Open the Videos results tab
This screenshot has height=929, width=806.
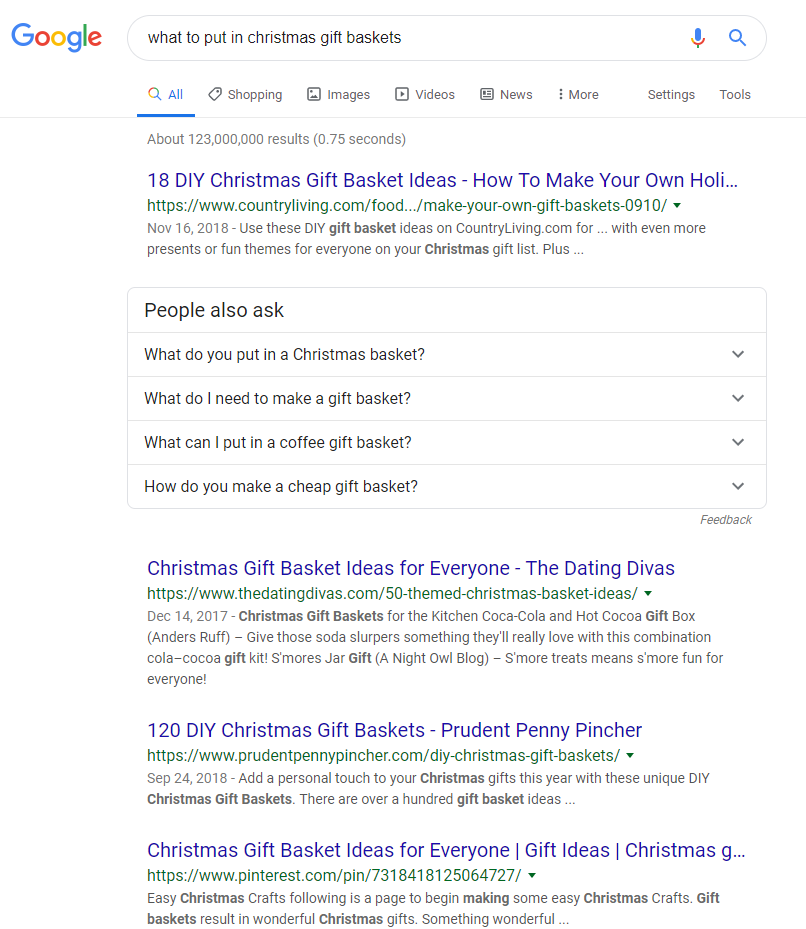pos(425,95)
